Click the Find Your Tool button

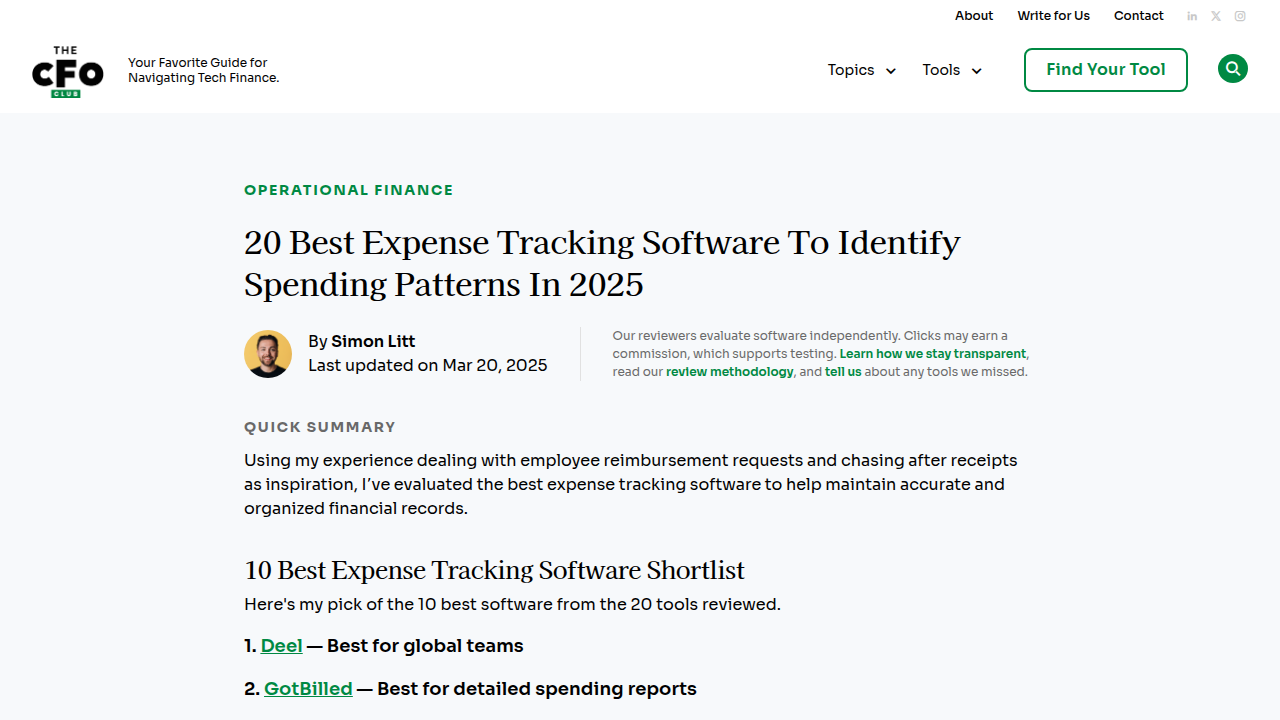tap(1106, 70)
